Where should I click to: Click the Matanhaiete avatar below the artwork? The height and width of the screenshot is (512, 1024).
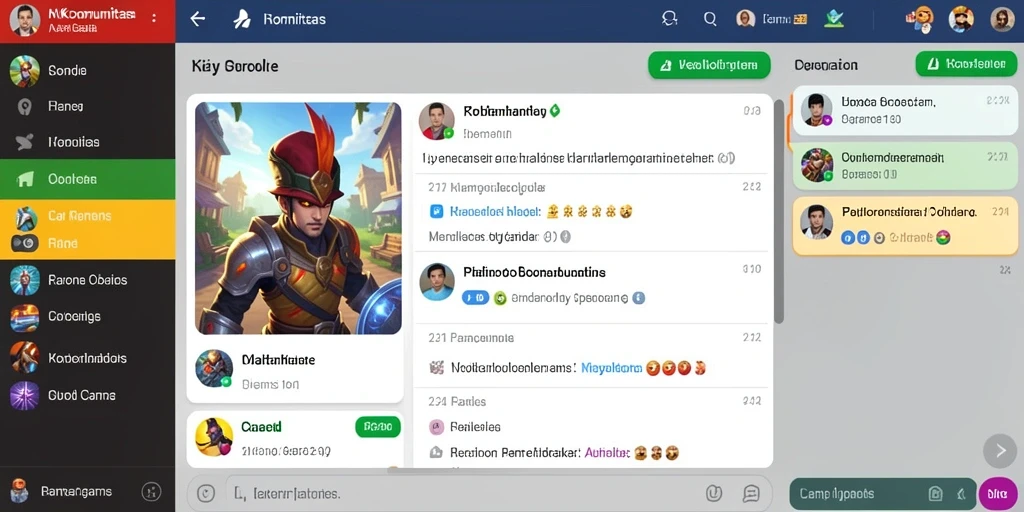214,368
